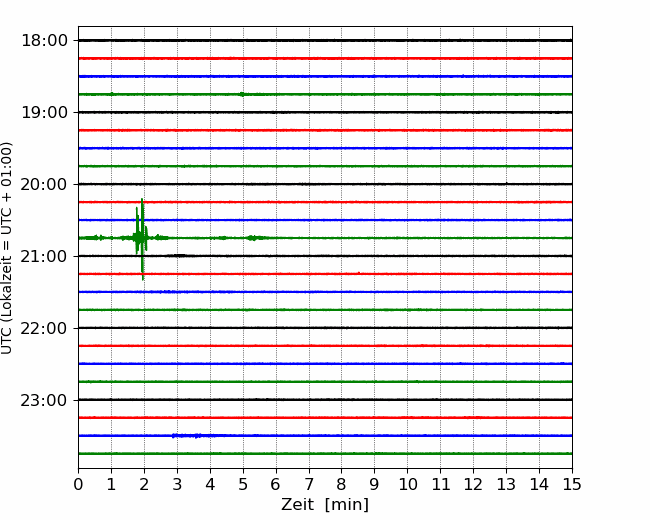Click x-axis tick label 1
Viewport: 650px width, 520px height.
pyautogui.click(x=111, y=484)
